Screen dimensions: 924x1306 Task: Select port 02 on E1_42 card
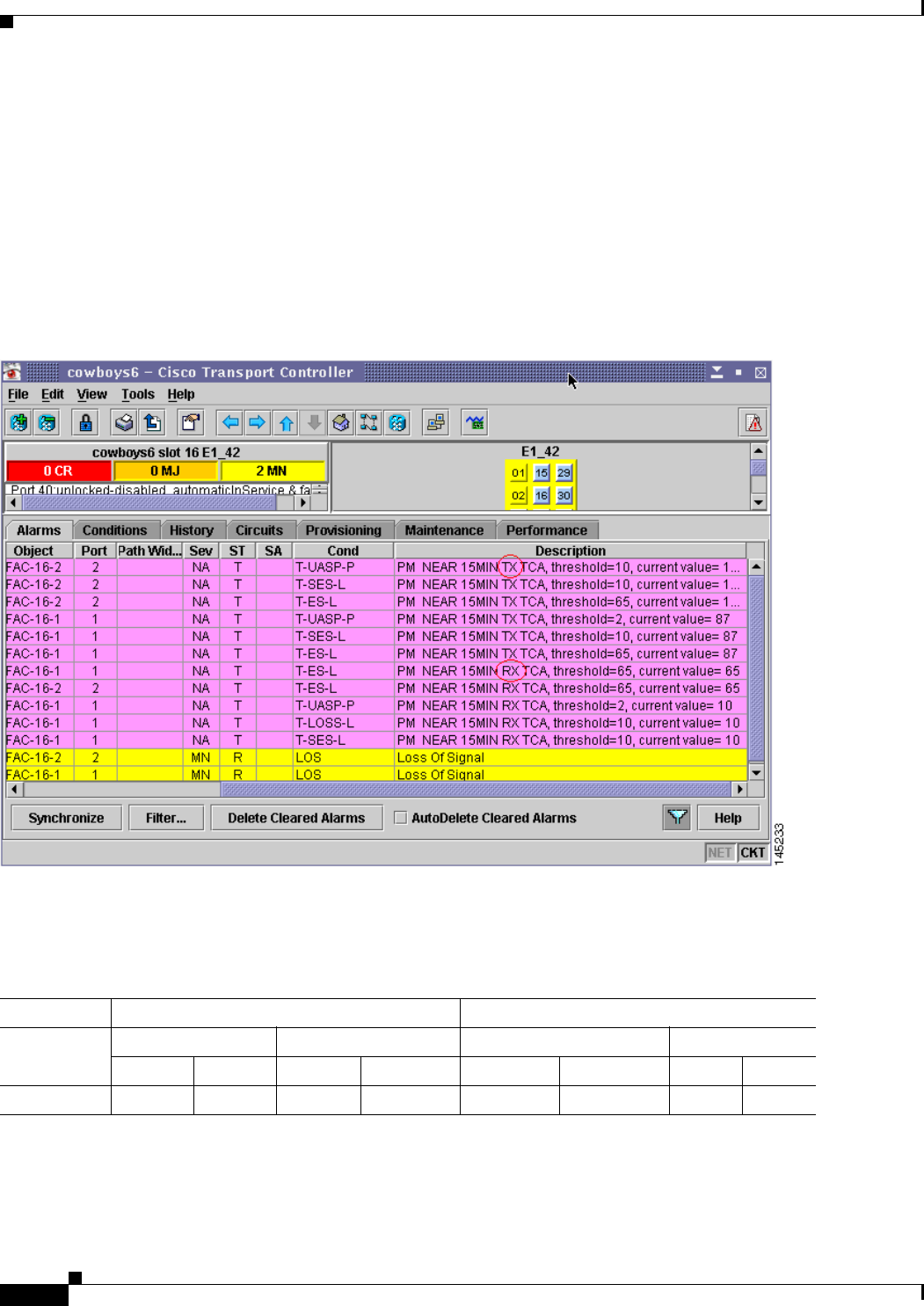pos(518,496)
